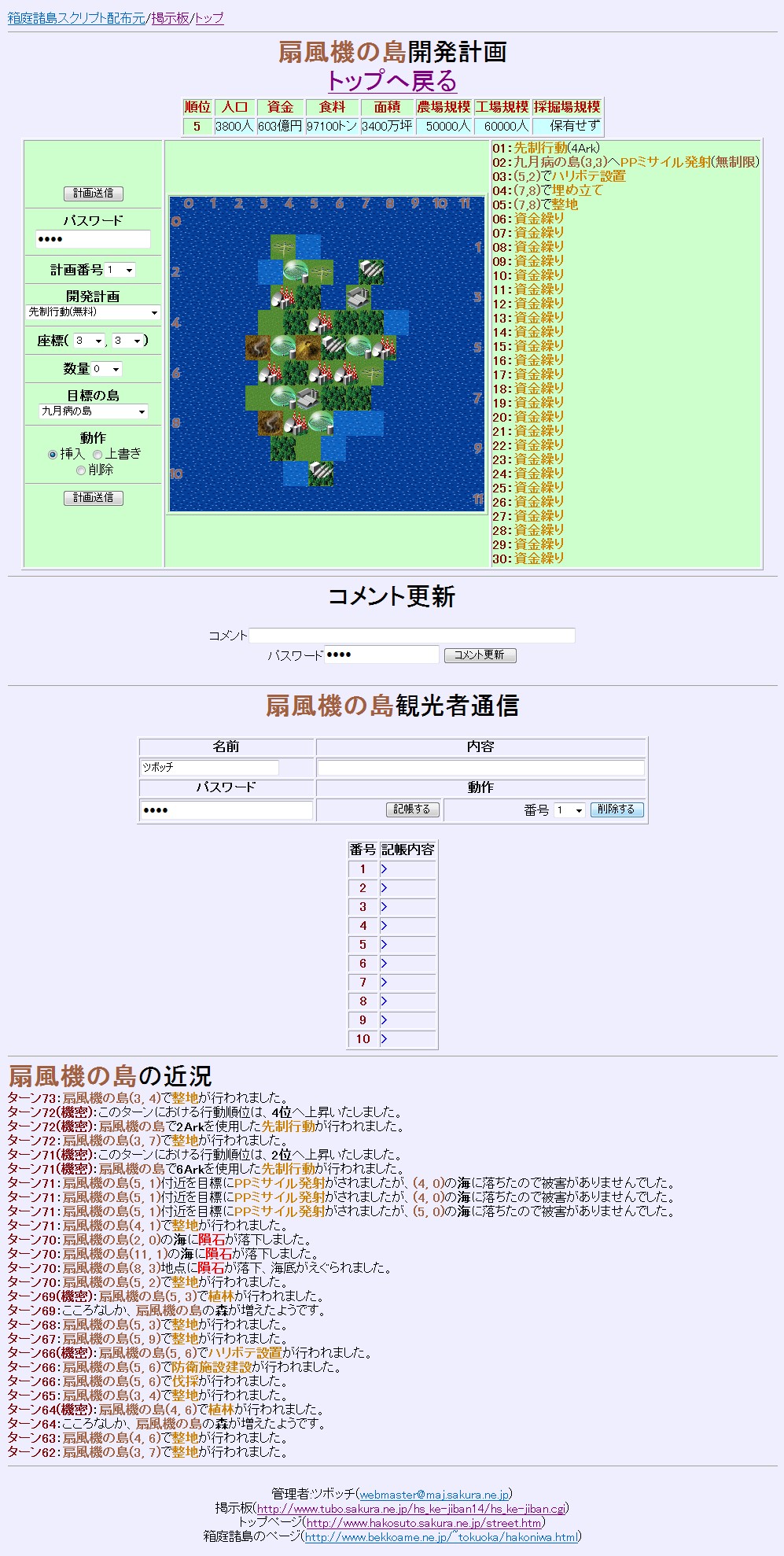
Task: Click the missile base tile in map row 2
Action: coord(372,272)
